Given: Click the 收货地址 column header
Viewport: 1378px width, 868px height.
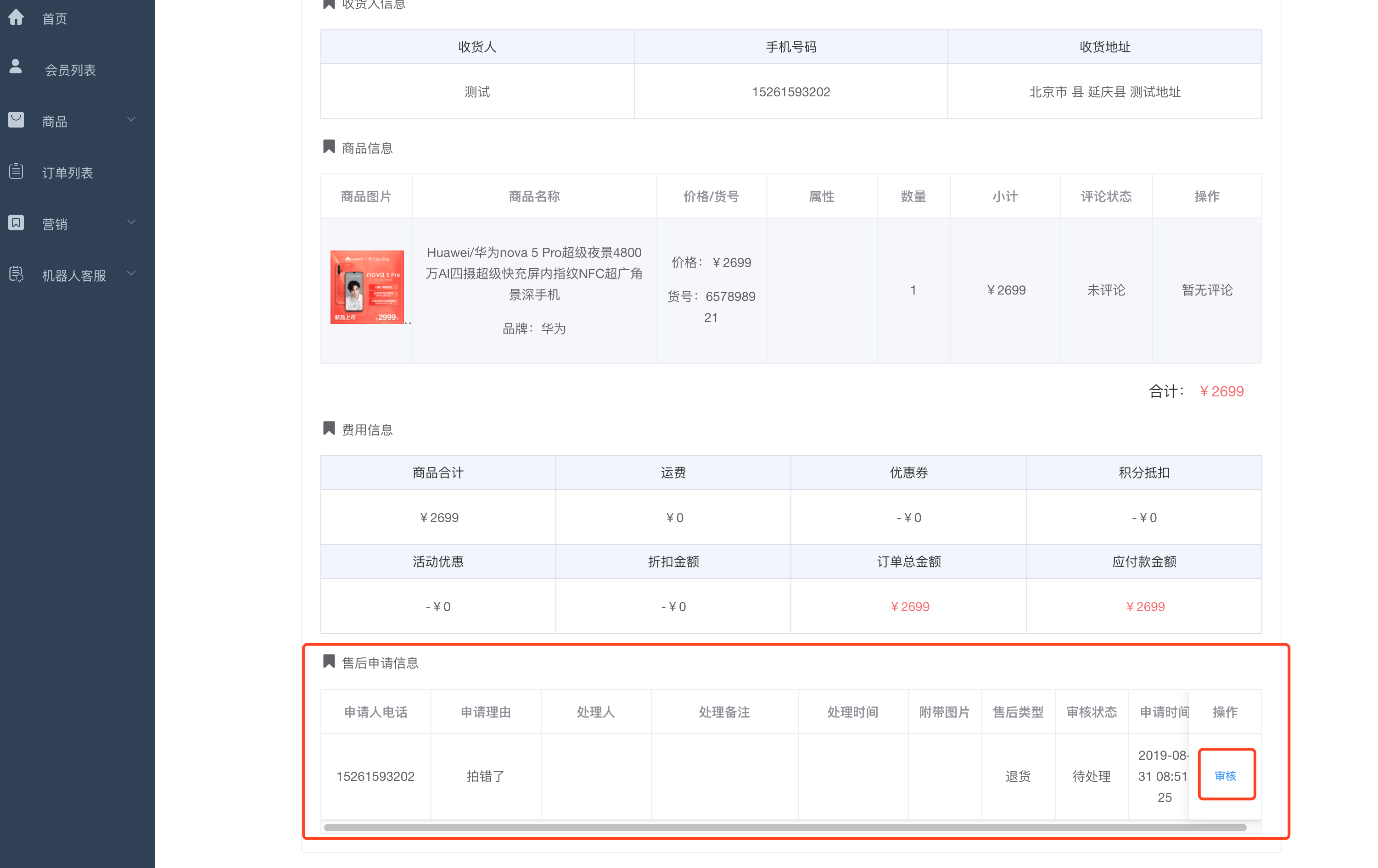Looking at the screenshot, I should 1104,47.
